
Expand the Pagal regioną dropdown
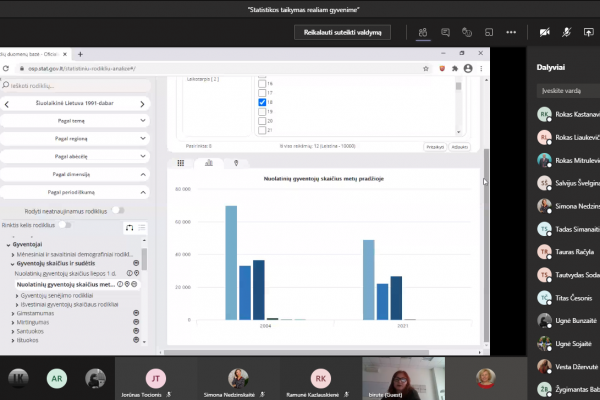coord(75,139)
